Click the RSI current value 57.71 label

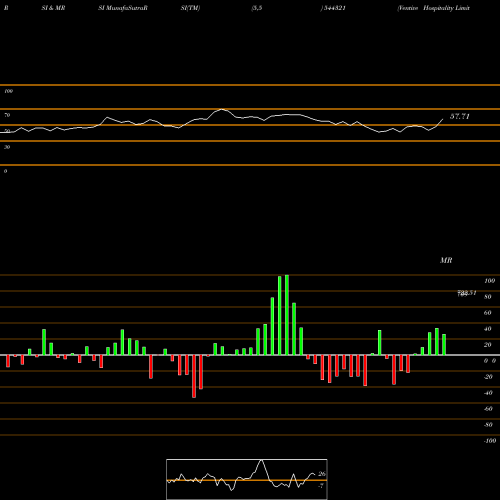[x=460, y=116]
